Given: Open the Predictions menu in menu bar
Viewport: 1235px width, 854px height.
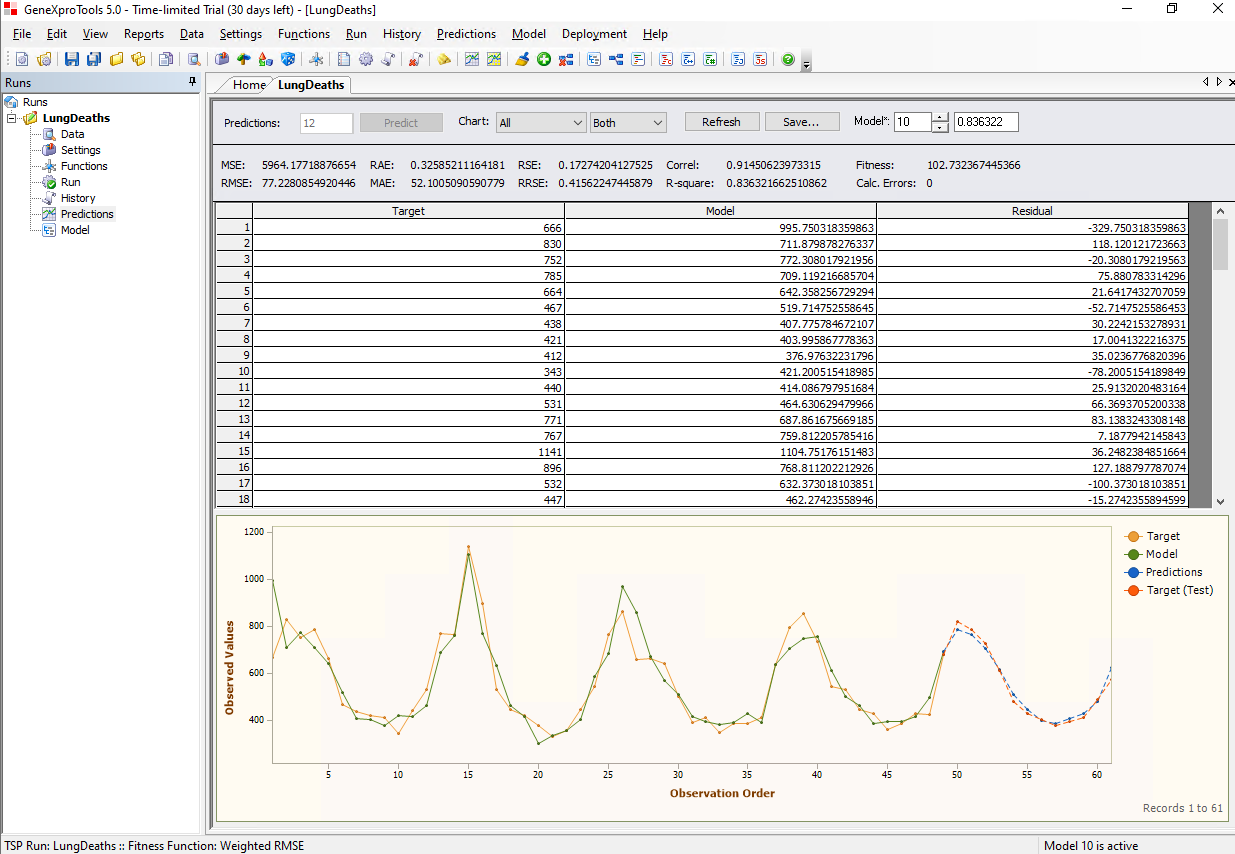Looking at the screenshot, I should click(x=466, y=34).
